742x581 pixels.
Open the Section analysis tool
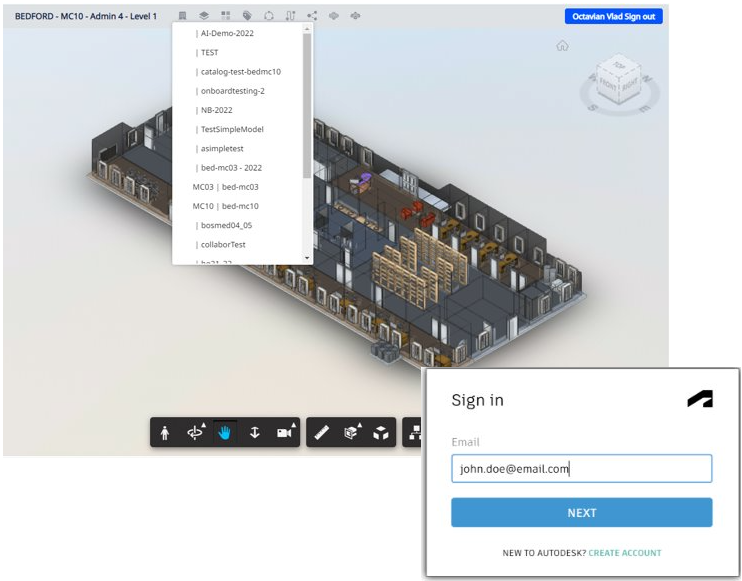(351, 432)
